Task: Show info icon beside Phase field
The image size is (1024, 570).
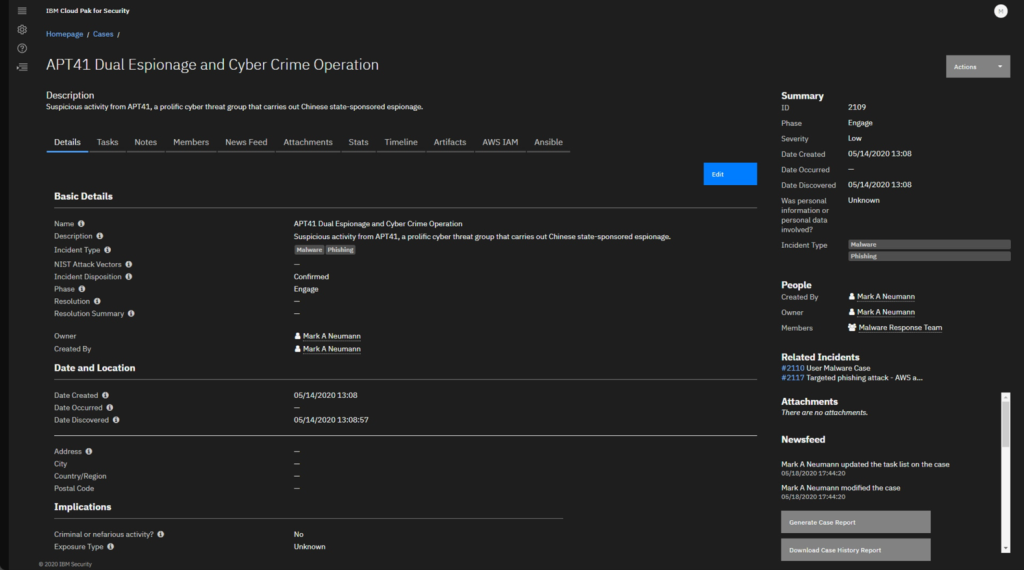Action: (82, 289)
